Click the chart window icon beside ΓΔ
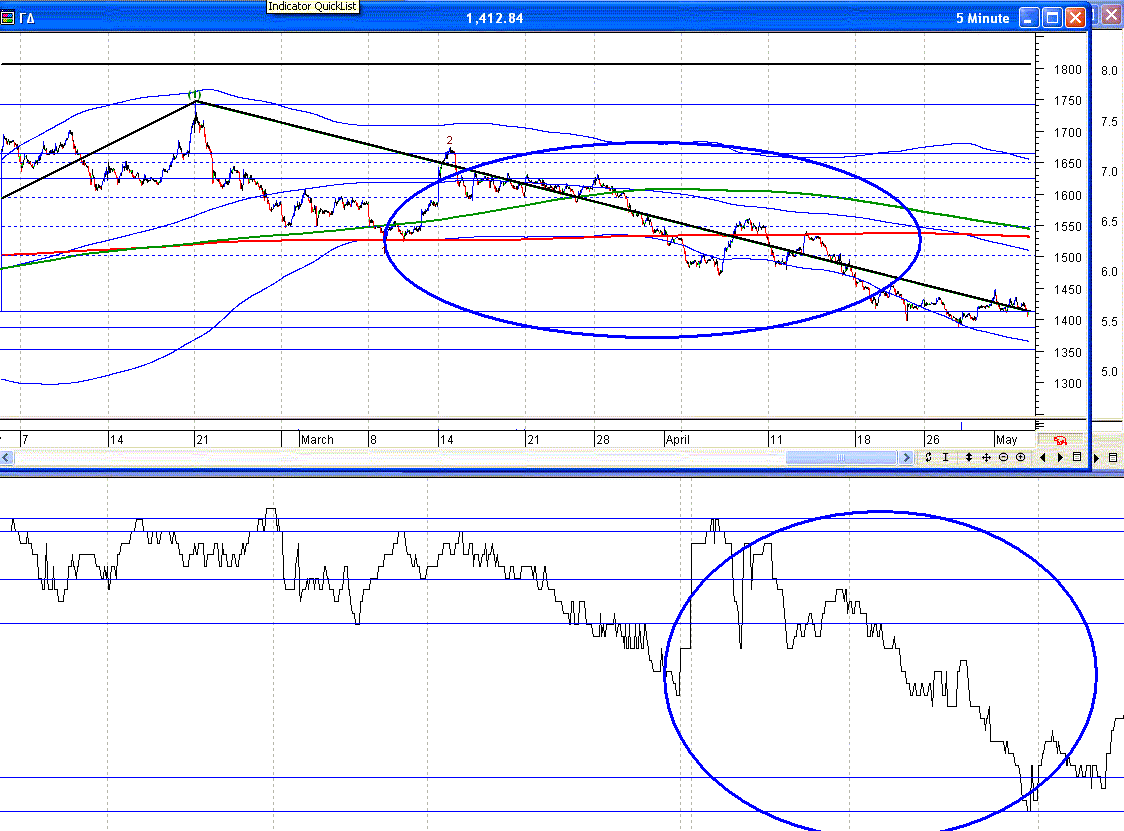Screen dimensions: 1124x831 pyautogui.click(x=8, y=18)
